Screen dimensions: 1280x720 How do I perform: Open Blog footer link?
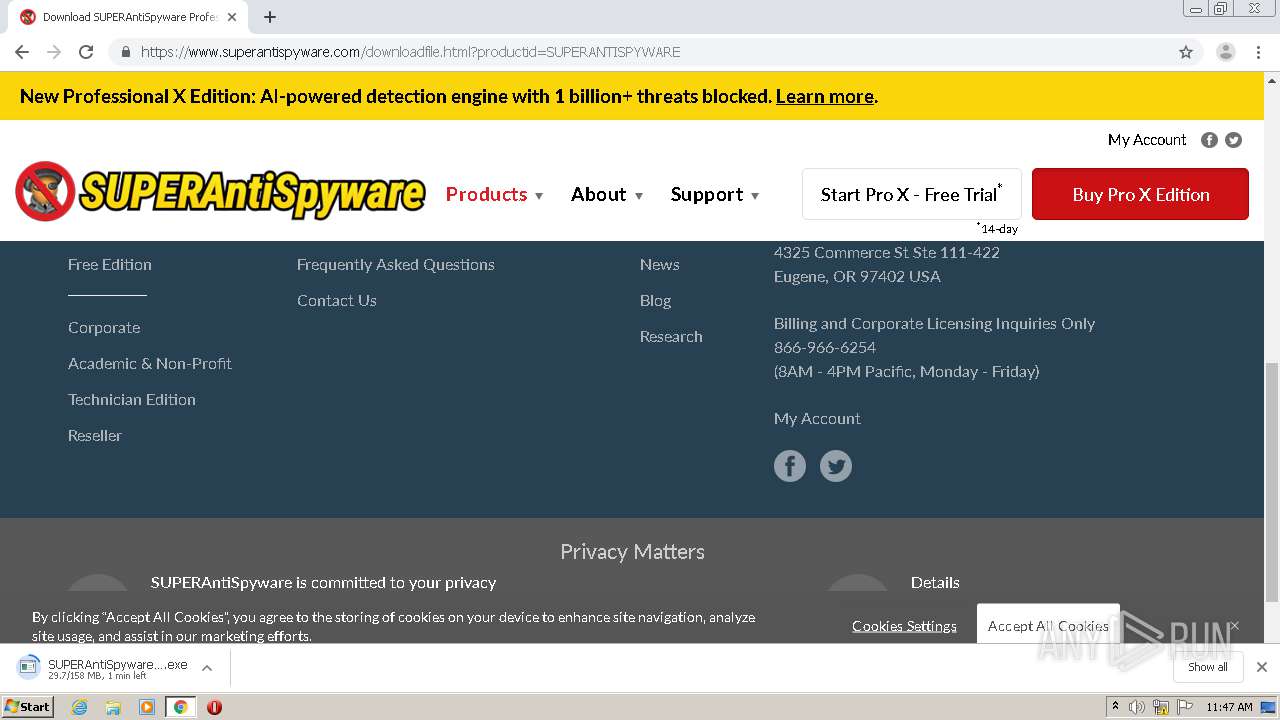click(656, 300)
